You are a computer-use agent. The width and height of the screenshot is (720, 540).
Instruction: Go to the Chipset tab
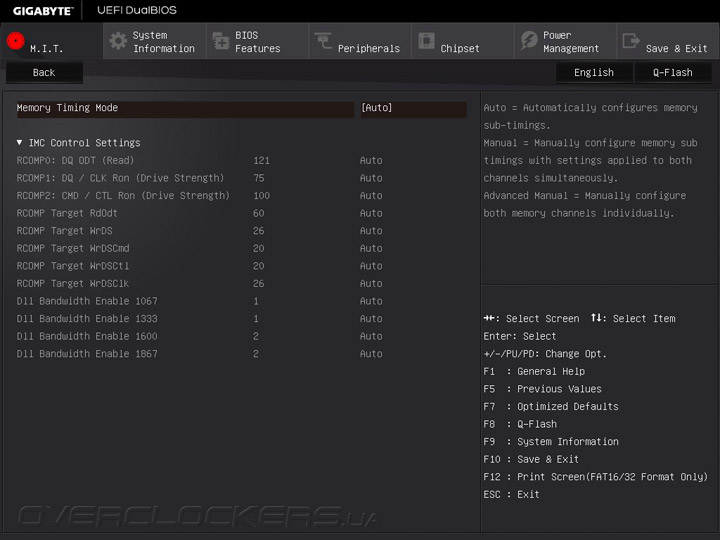point(462,41)
